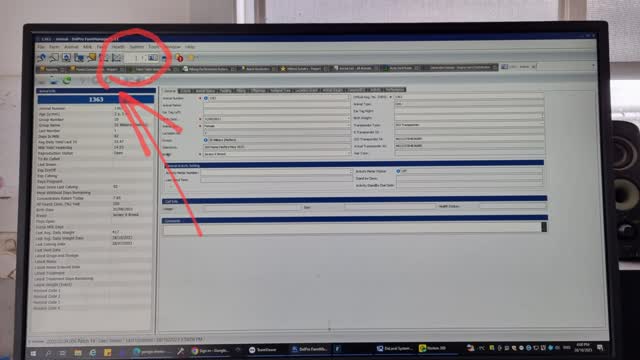Image resolution: width=640 pixels, height=360 pixels.
Task: Click the Days In Milk row in left panel
Action: tap(95, 136)
